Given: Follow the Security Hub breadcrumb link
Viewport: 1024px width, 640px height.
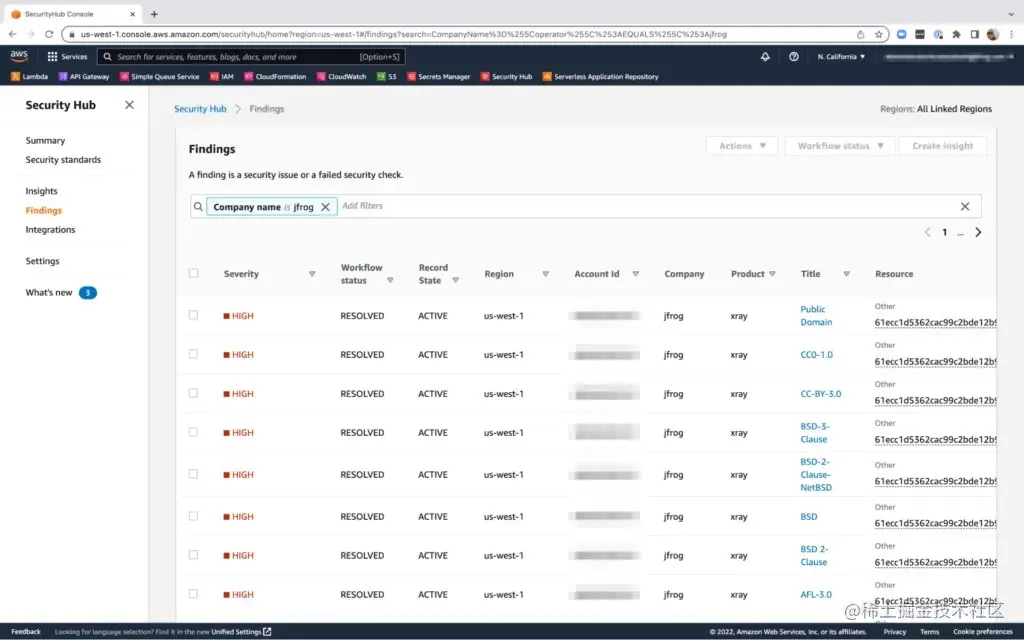Looking at the screenshot, I should click(x=200, y=108).
